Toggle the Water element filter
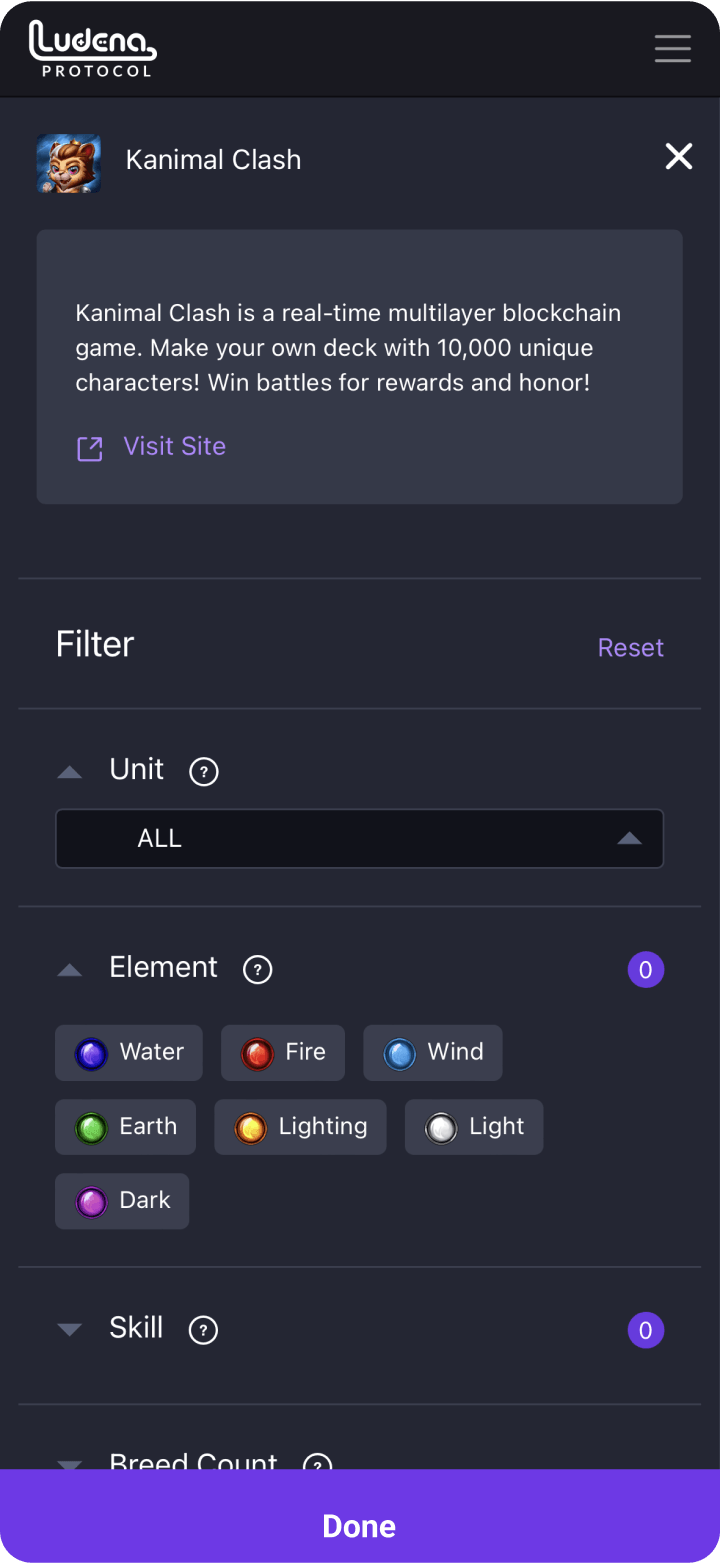This screenshot has height=1563, width=720. (129, 1053)
